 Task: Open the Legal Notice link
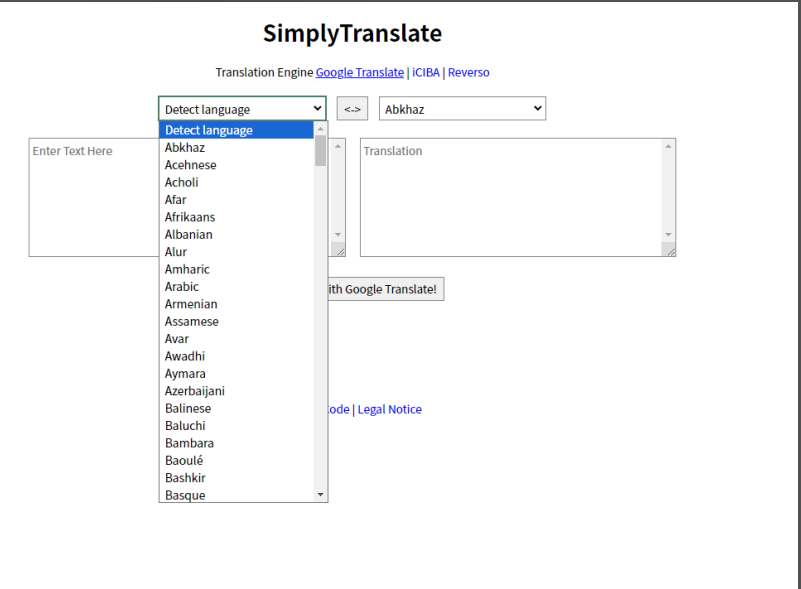tap(390, 409)
